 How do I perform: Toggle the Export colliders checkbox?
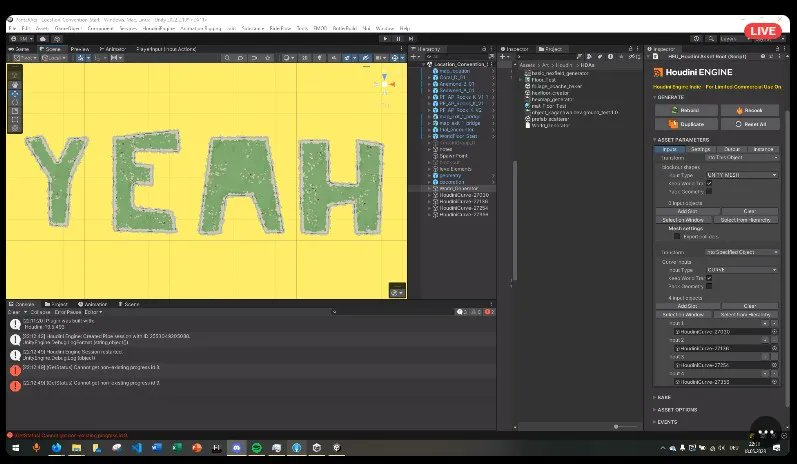tap(677, 236)
